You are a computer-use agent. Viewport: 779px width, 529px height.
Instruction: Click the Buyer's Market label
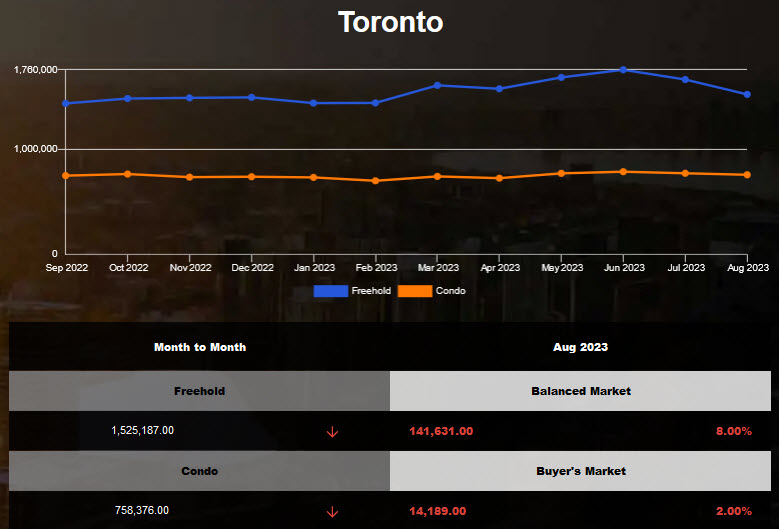tap(581, 471)
